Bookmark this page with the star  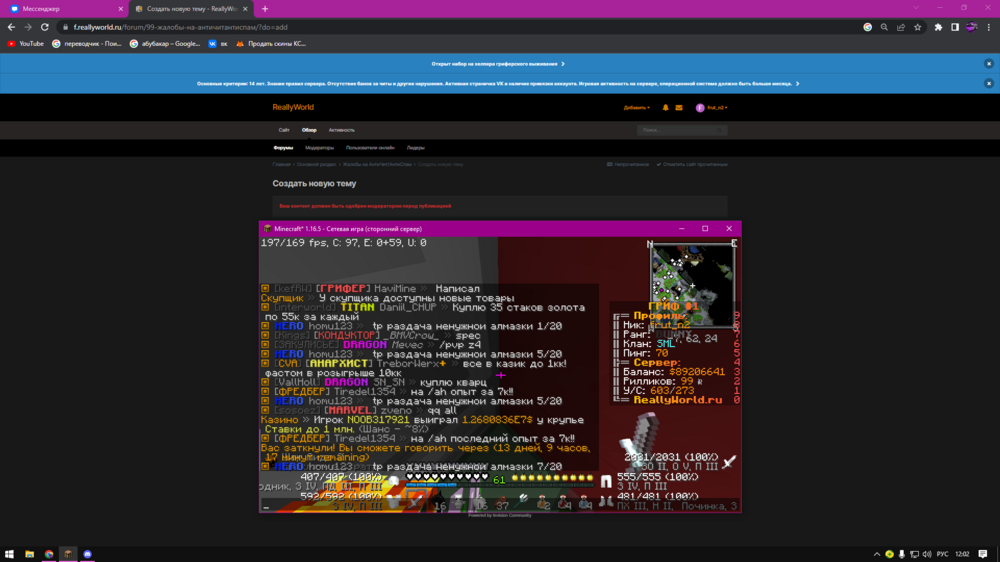pyautogui.click(x=917, y=27)
